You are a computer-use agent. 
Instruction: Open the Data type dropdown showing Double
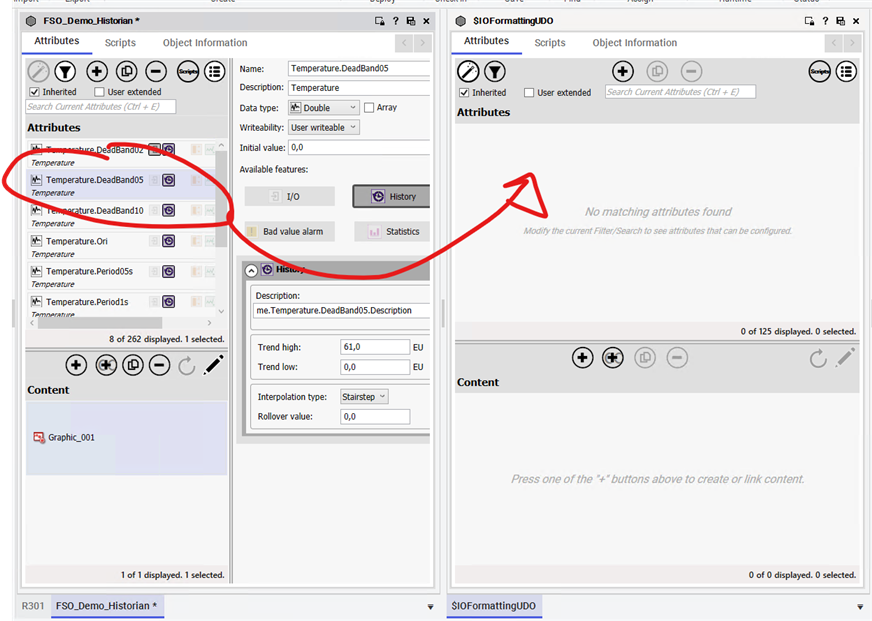(x=323, y=108)
